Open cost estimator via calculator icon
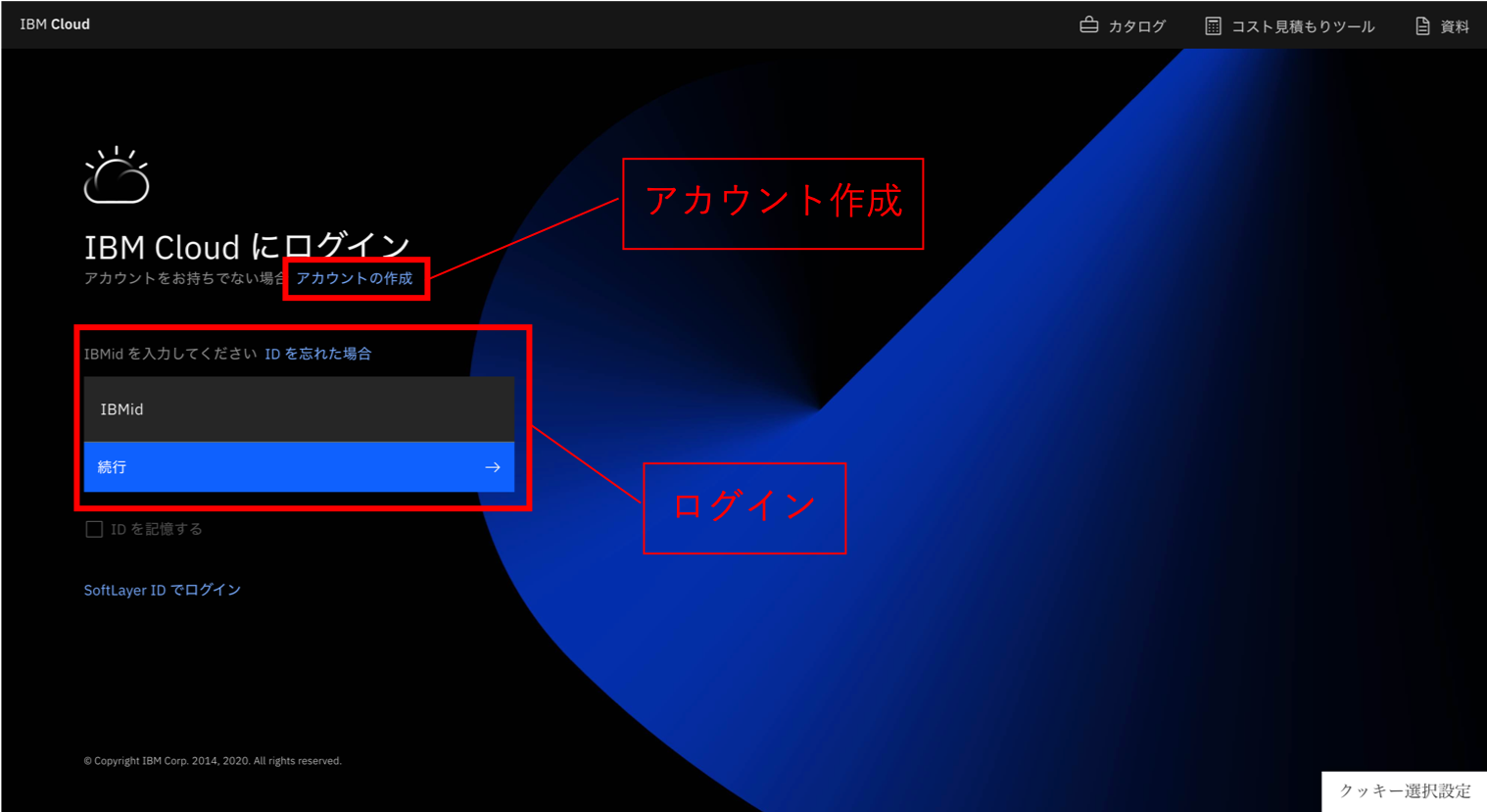Screen dimensions: 1487x812 pyautogui.click(x=1211, y=24)
